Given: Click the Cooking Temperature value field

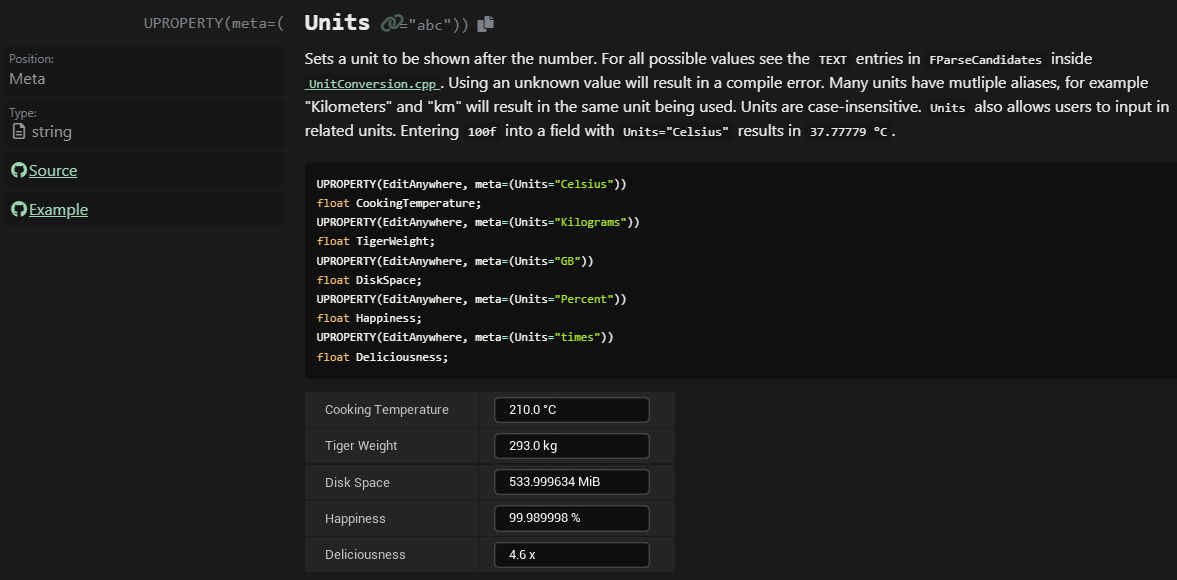Looking at the screenshot, I should [x=571, y=410].
